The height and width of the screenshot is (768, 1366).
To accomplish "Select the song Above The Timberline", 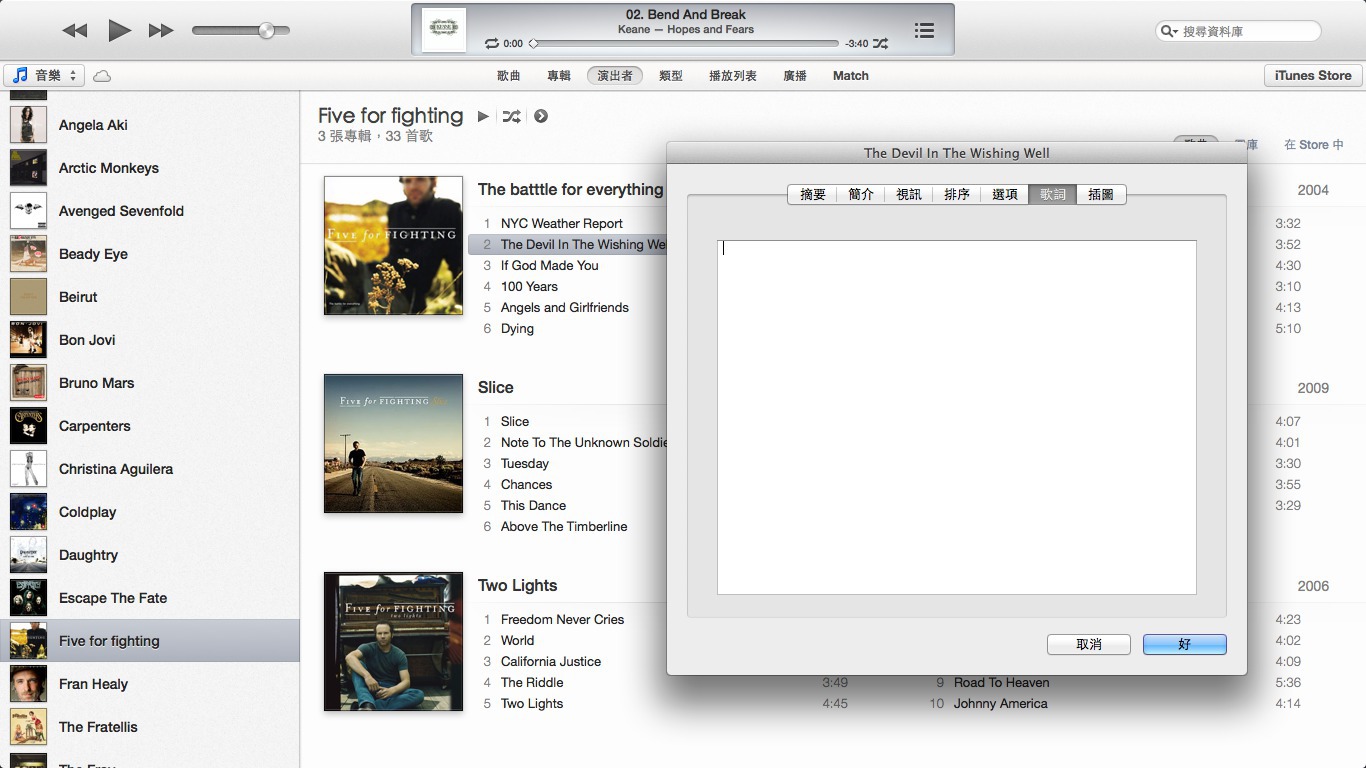I will point(564,527).
